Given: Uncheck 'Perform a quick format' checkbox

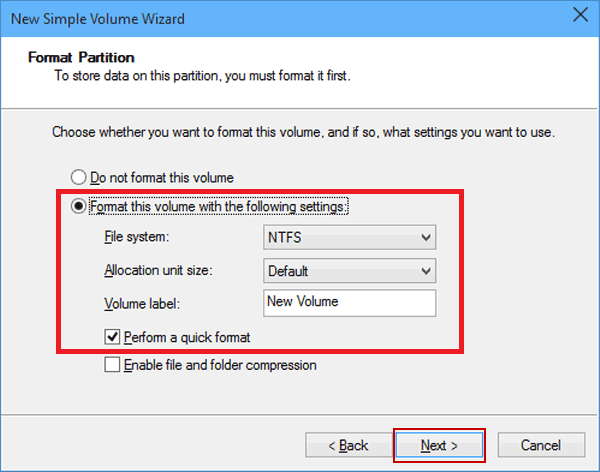Looking at the screenshot, I should tap(112, 336).
